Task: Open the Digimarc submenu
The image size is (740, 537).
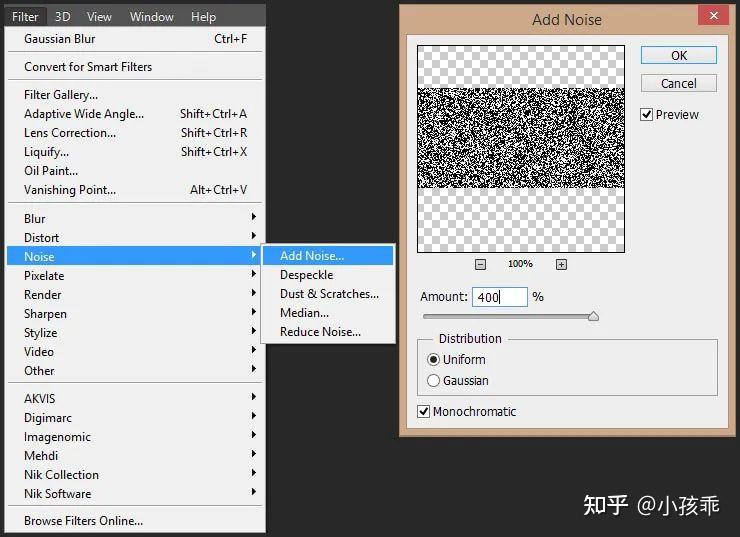Action: (x=135, y=418)
